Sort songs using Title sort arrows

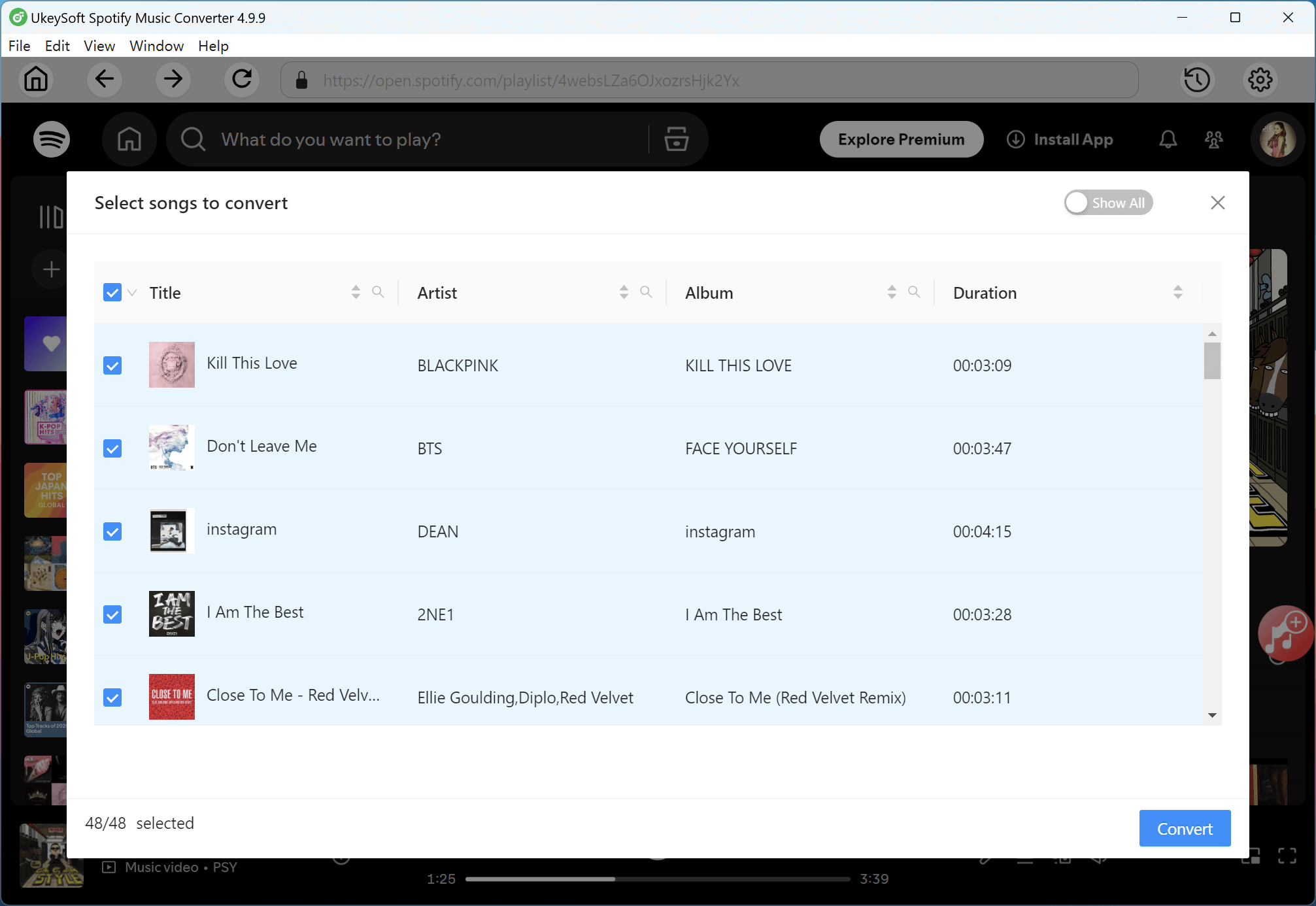click(356, 292)
